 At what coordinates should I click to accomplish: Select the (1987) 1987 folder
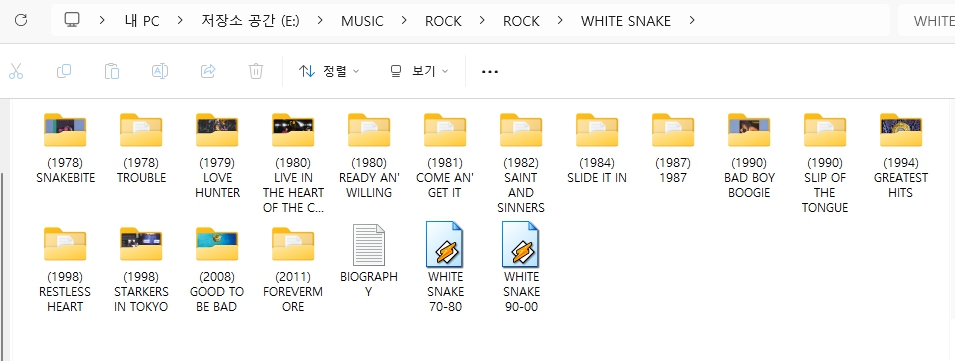[x=673, y=148]
